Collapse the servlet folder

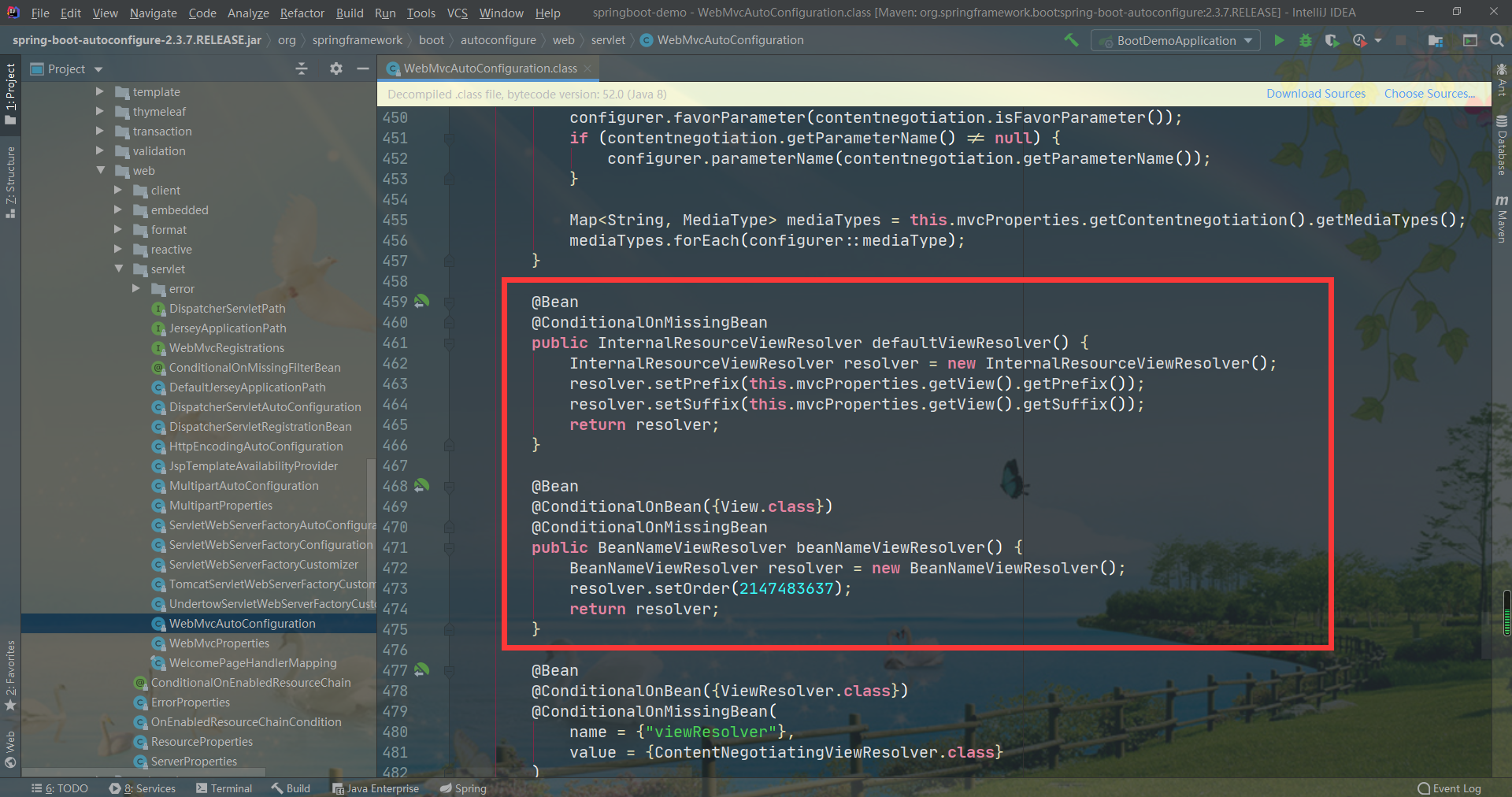(x=118, y=269)
